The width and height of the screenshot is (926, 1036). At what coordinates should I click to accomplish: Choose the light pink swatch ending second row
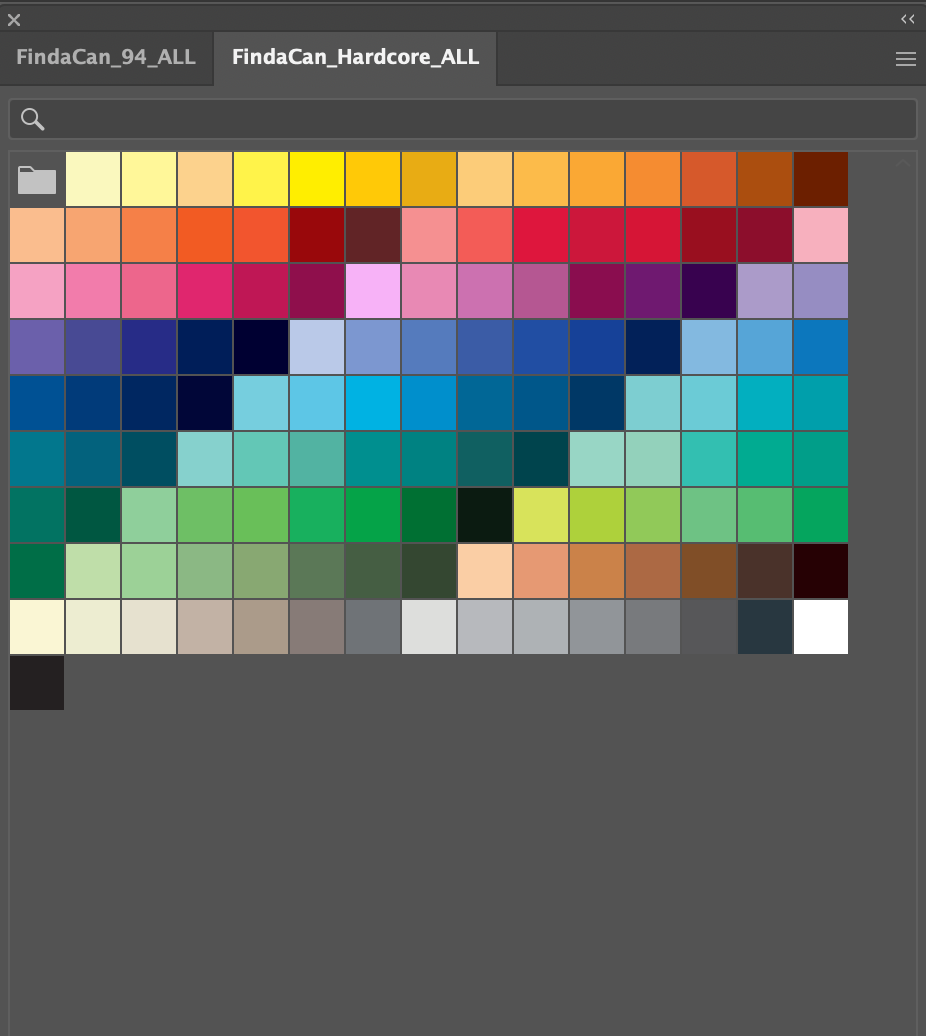821,235
